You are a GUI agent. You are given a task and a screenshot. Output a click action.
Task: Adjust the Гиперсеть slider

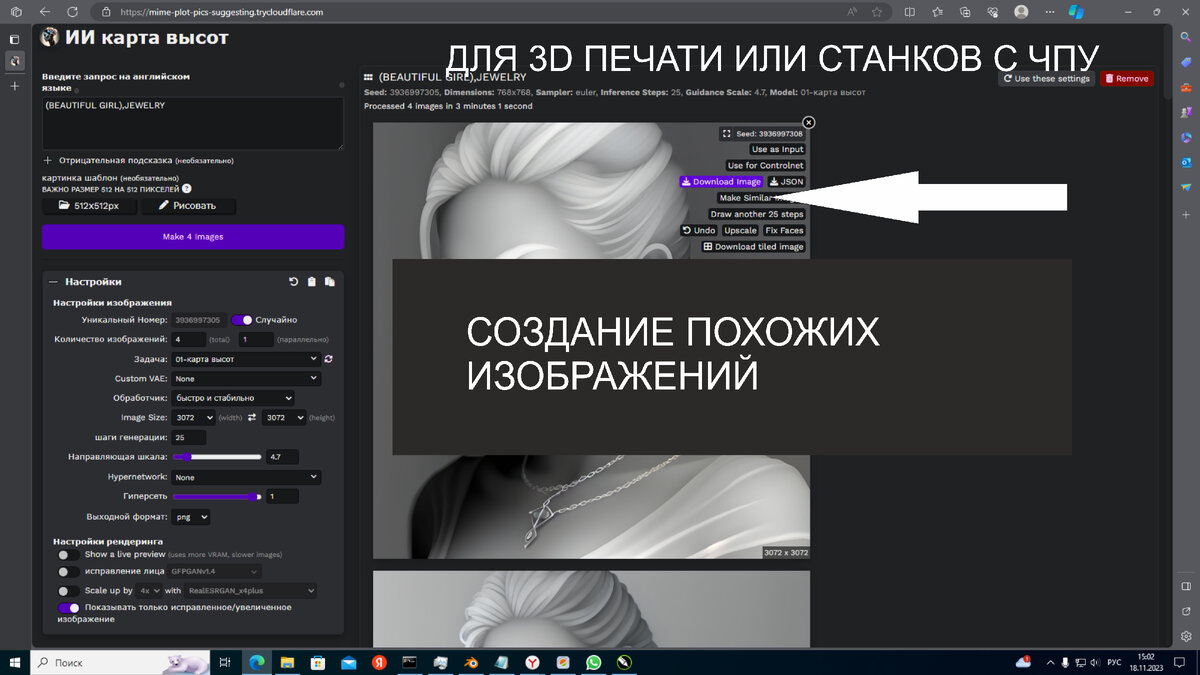point(219,497)
